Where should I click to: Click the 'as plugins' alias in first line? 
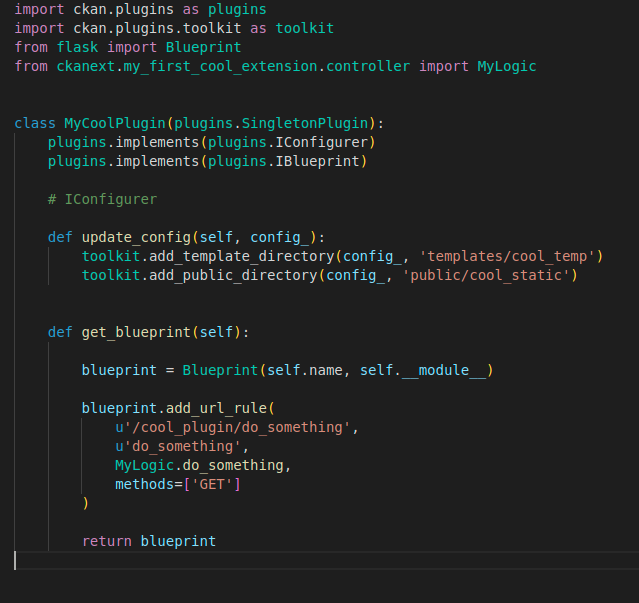click(225, 9)
